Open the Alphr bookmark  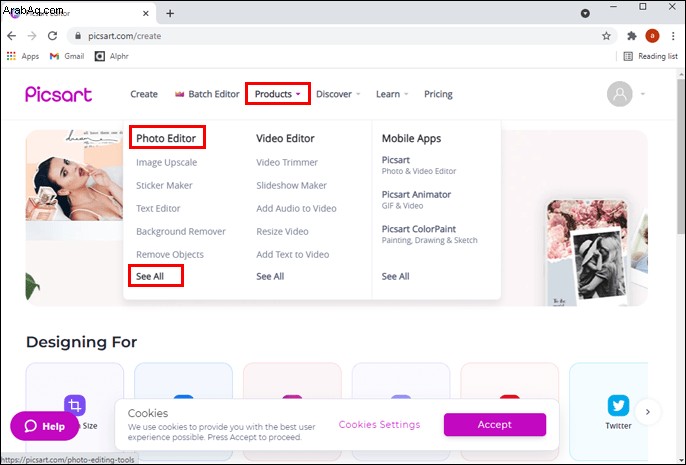(x=112, y=56)
